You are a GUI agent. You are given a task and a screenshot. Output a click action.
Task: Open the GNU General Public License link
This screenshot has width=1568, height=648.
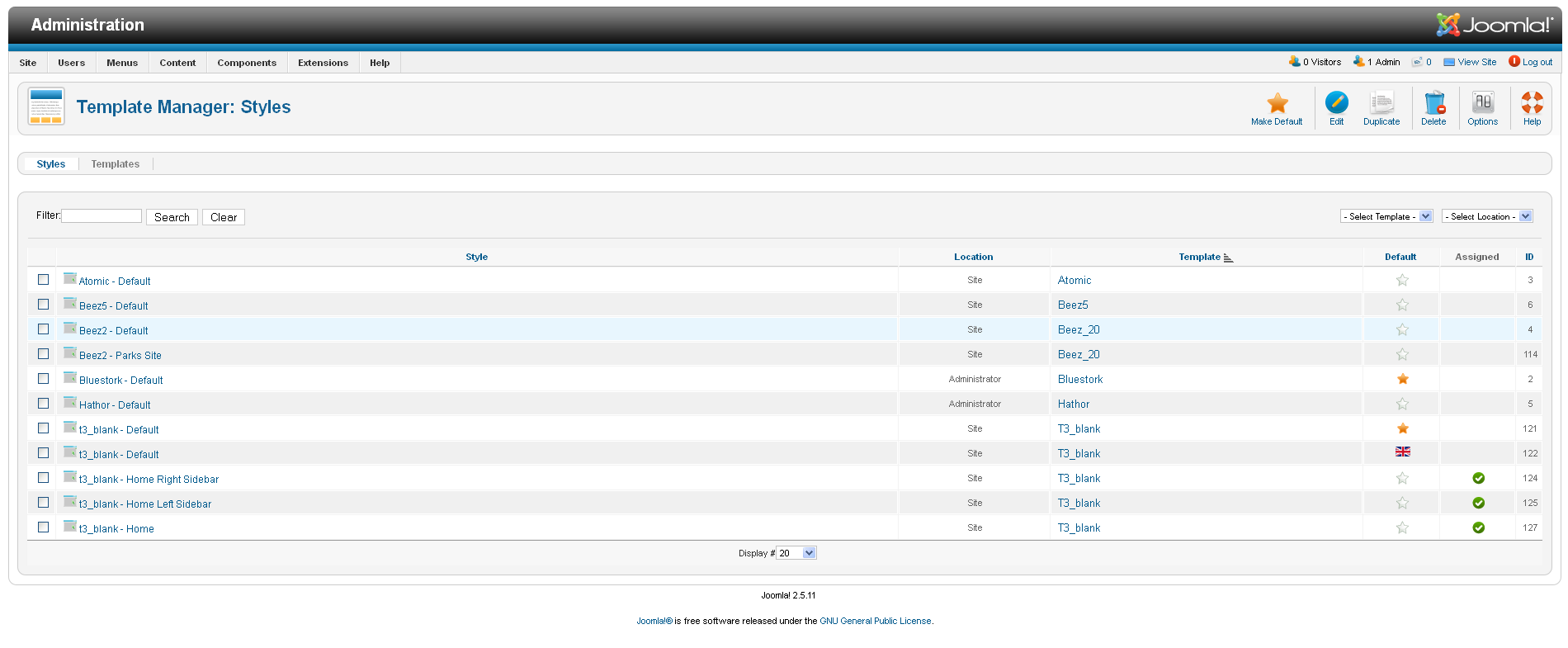click(875, 622)
